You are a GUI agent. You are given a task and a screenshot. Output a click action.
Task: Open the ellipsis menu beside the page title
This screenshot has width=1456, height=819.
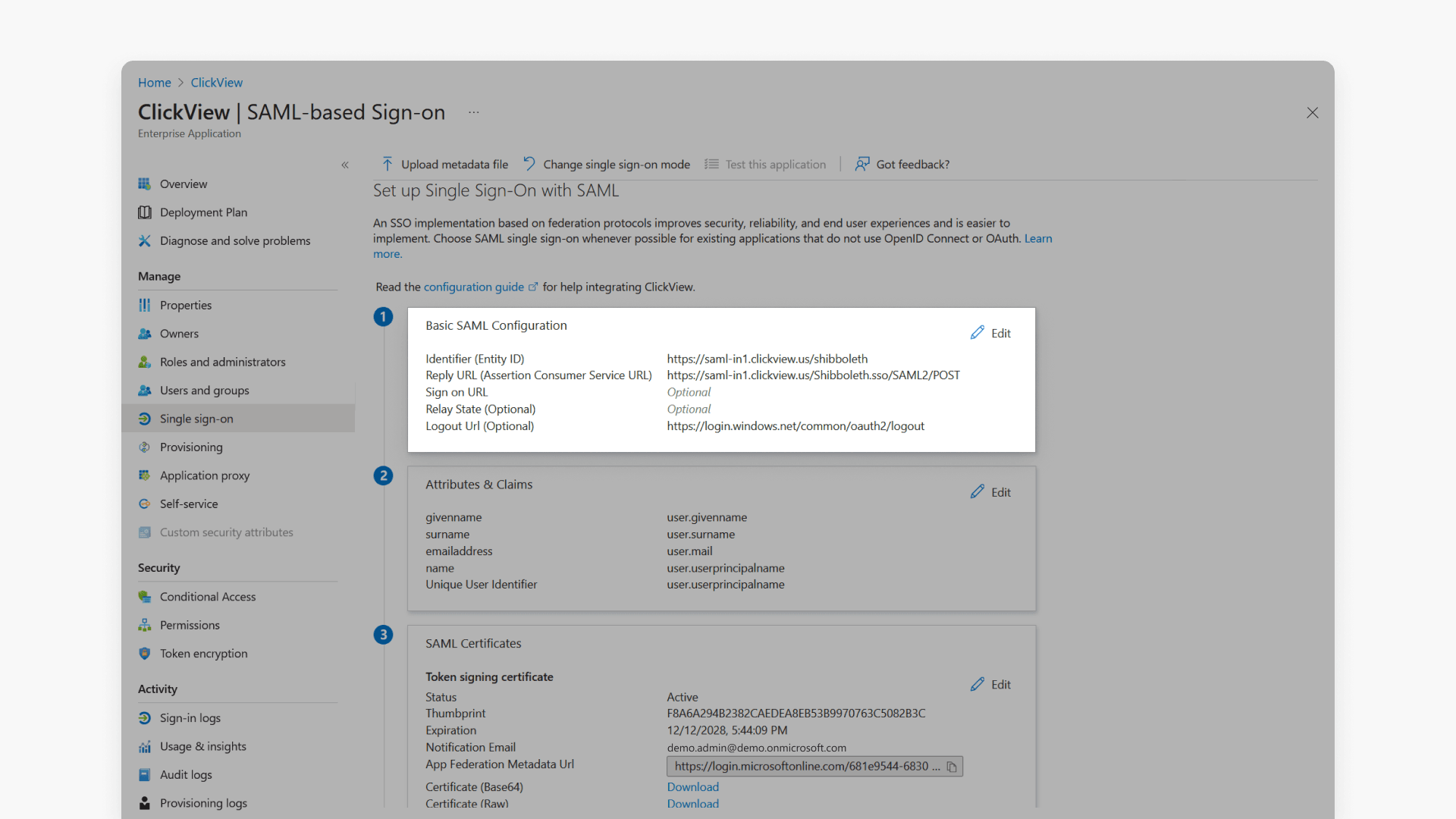(x=473, y=112)
